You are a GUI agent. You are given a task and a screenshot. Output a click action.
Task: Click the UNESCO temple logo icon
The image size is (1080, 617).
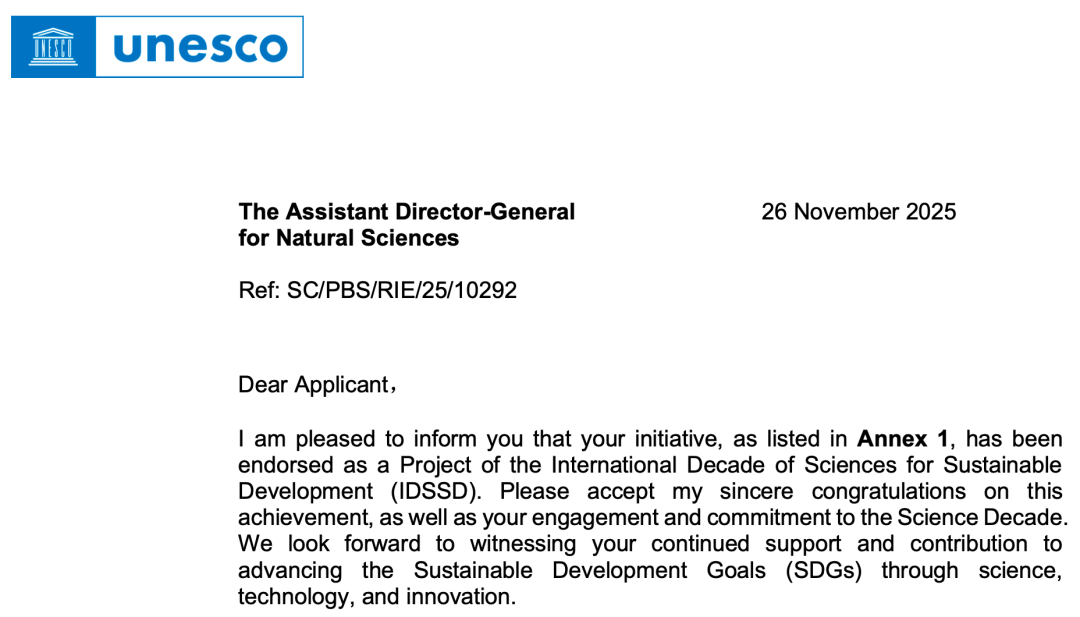(x=54, y=47)
